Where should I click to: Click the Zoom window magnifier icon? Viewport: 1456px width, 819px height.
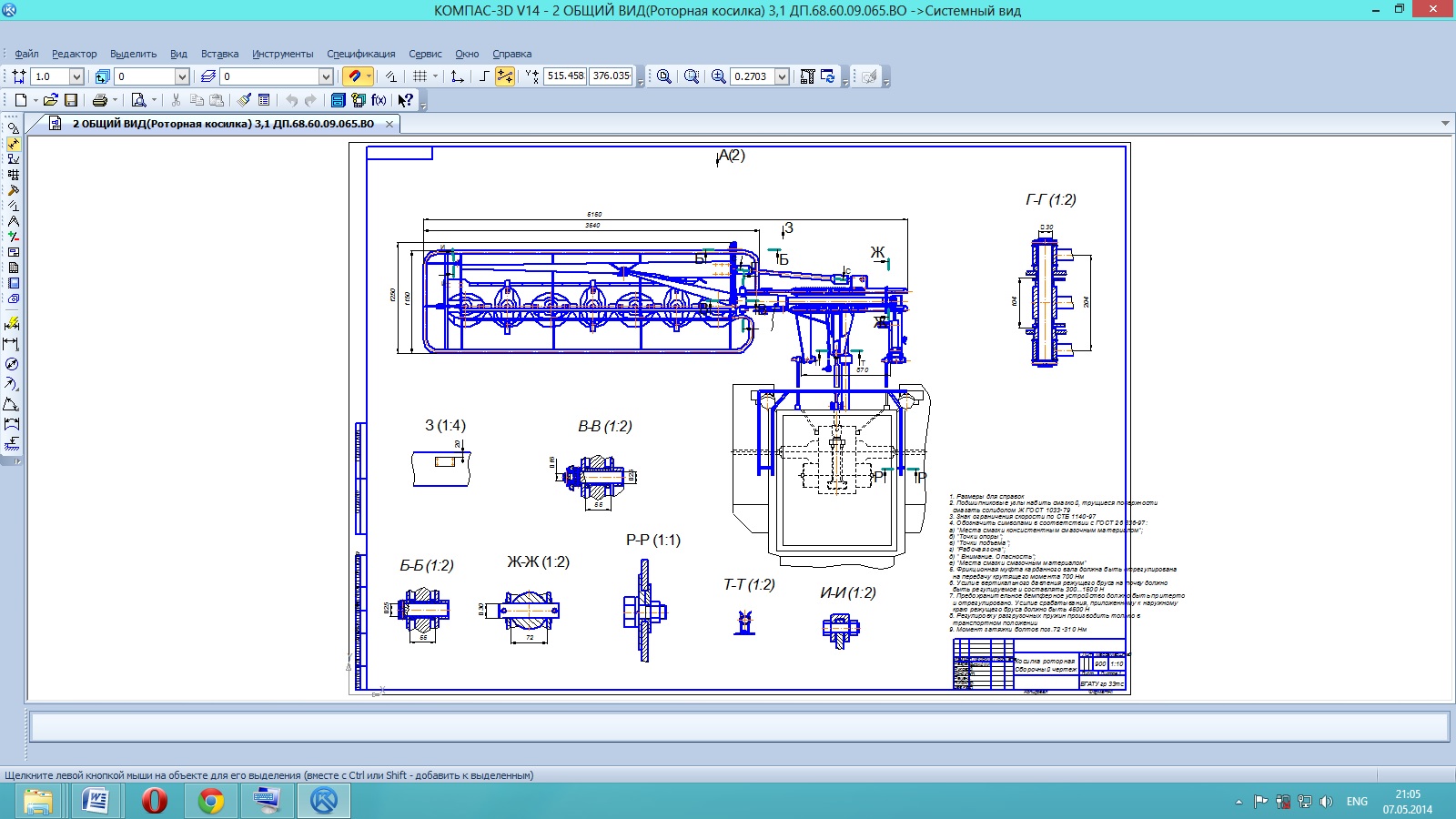[x=664, y=76]
